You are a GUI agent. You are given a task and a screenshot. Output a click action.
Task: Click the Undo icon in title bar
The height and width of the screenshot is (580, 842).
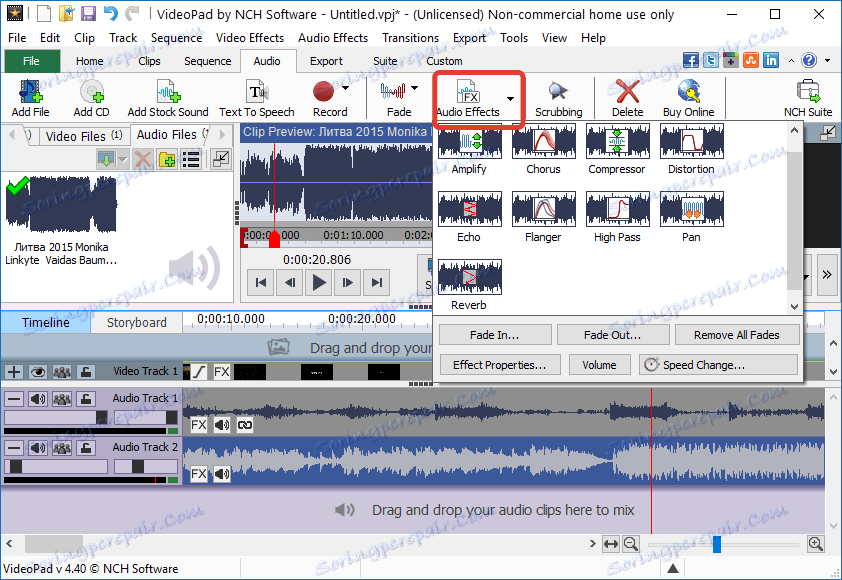pos(111,13)
